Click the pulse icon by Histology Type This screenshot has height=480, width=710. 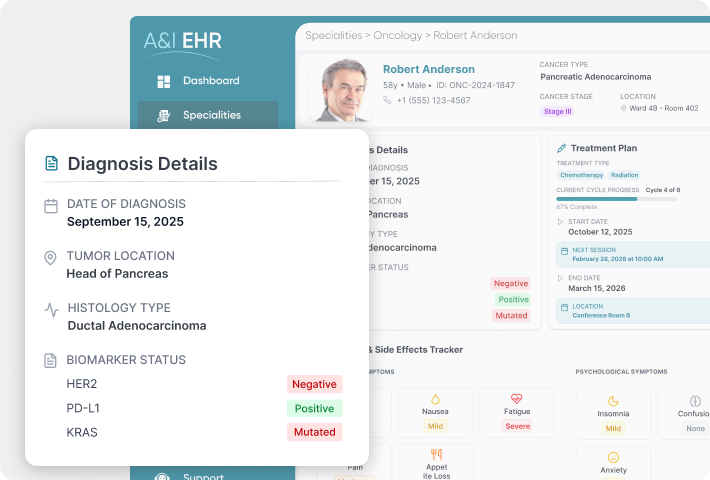pyautogui.click(x=52, y=310)
